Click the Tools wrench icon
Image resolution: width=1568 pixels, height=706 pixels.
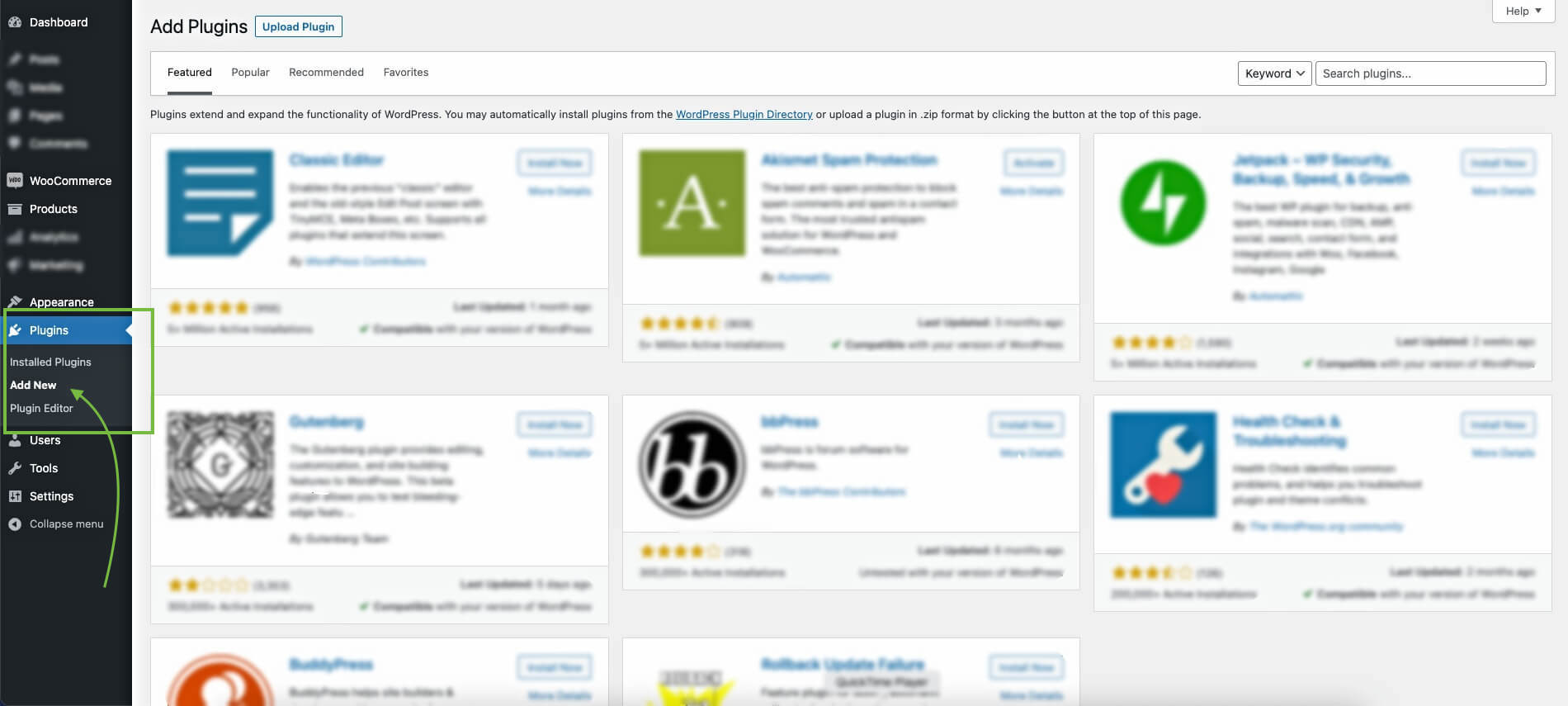coord(15,468)
